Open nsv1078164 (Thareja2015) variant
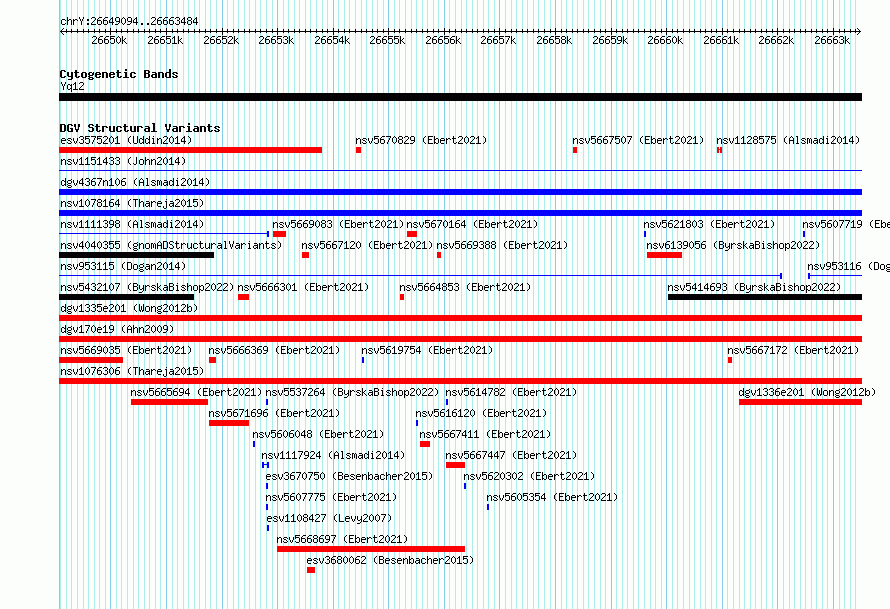This screenshot has height=609, width=890. pos(132,203)
